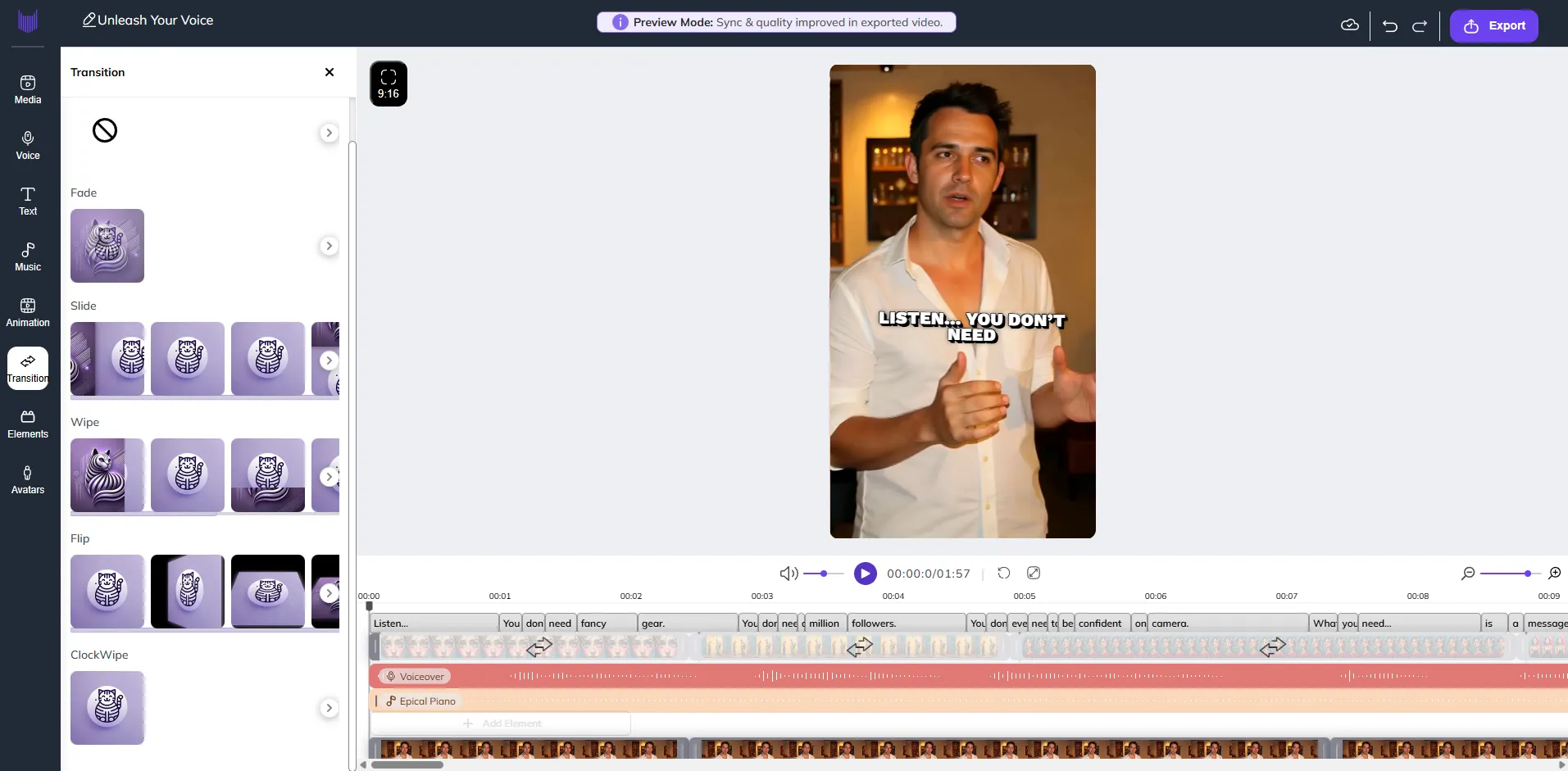Expand the Fade transitions arrow
The width and height of the screenshot is (1568, 771).
click(x=329, y=246)
